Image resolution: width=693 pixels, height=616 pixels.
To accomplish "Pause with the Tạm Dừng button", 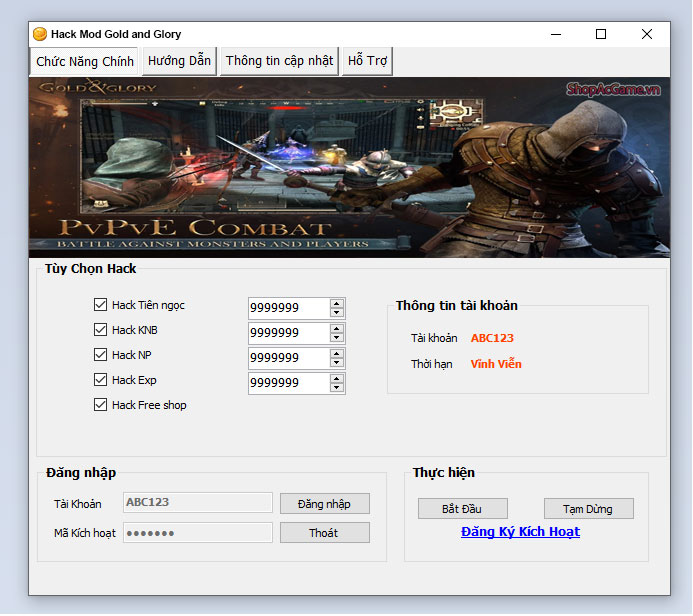I will click(x=588, y=509).
